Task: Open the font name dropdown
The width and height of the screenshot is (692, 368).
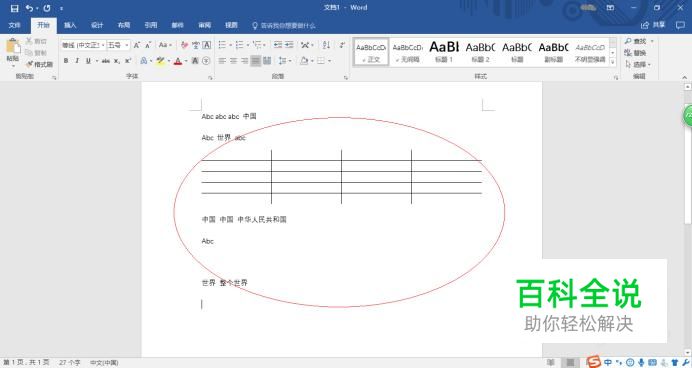Action: [103, 45]
